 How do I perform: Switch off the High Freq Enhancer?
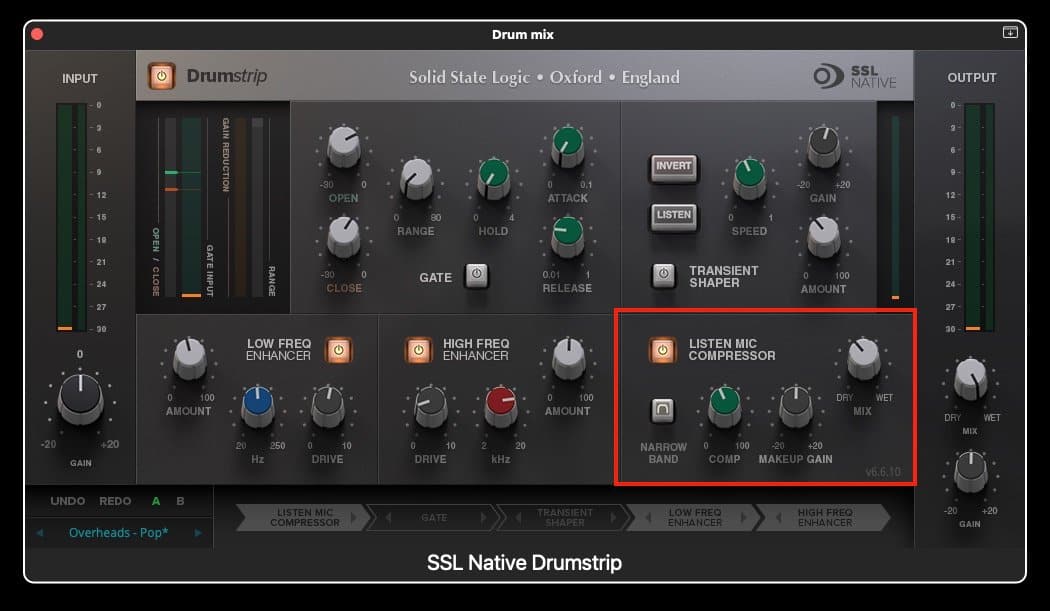[x=419, y=350]
